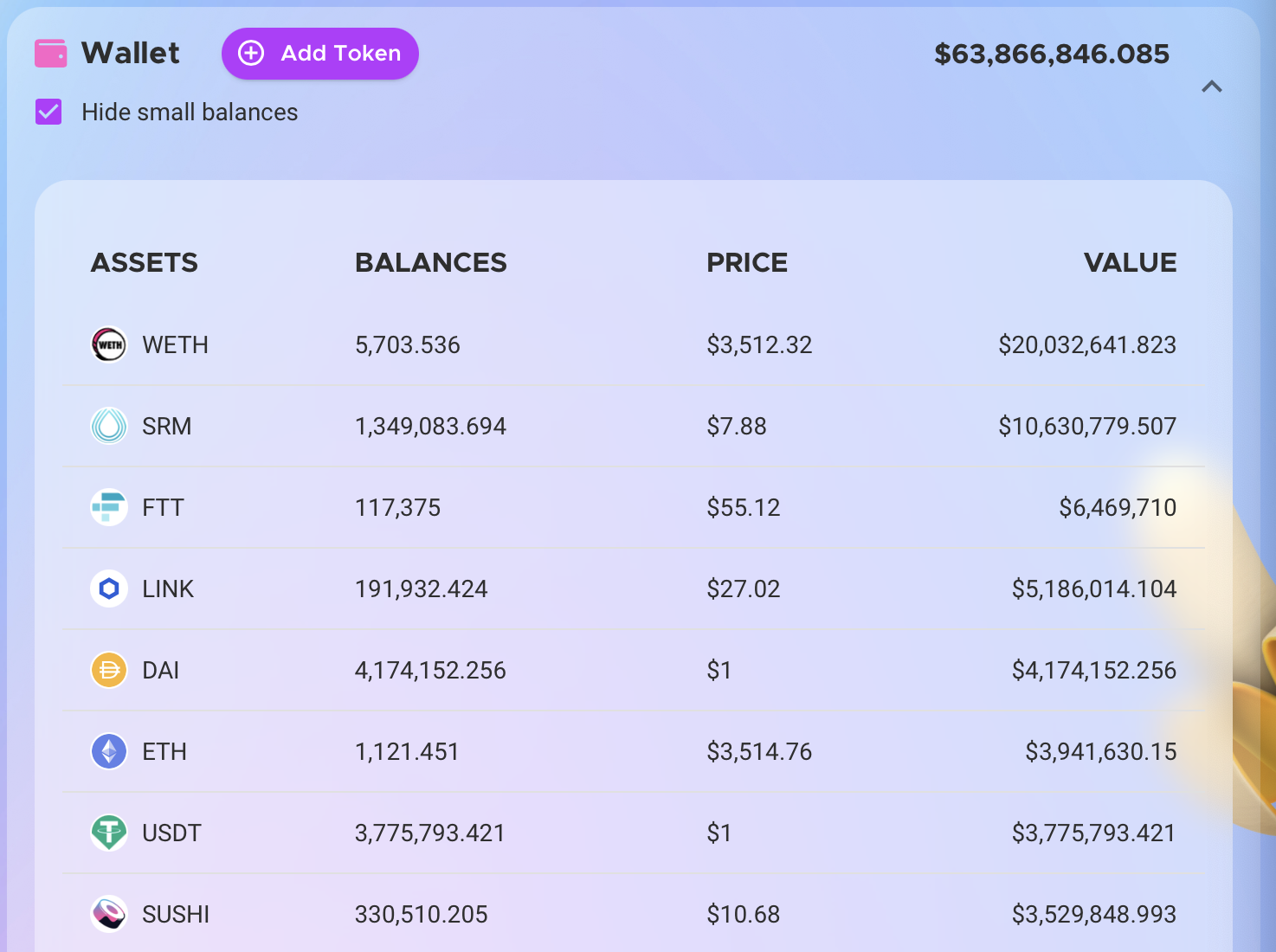
Task: Click the SRM token icon
Action: tap(109, 426)
